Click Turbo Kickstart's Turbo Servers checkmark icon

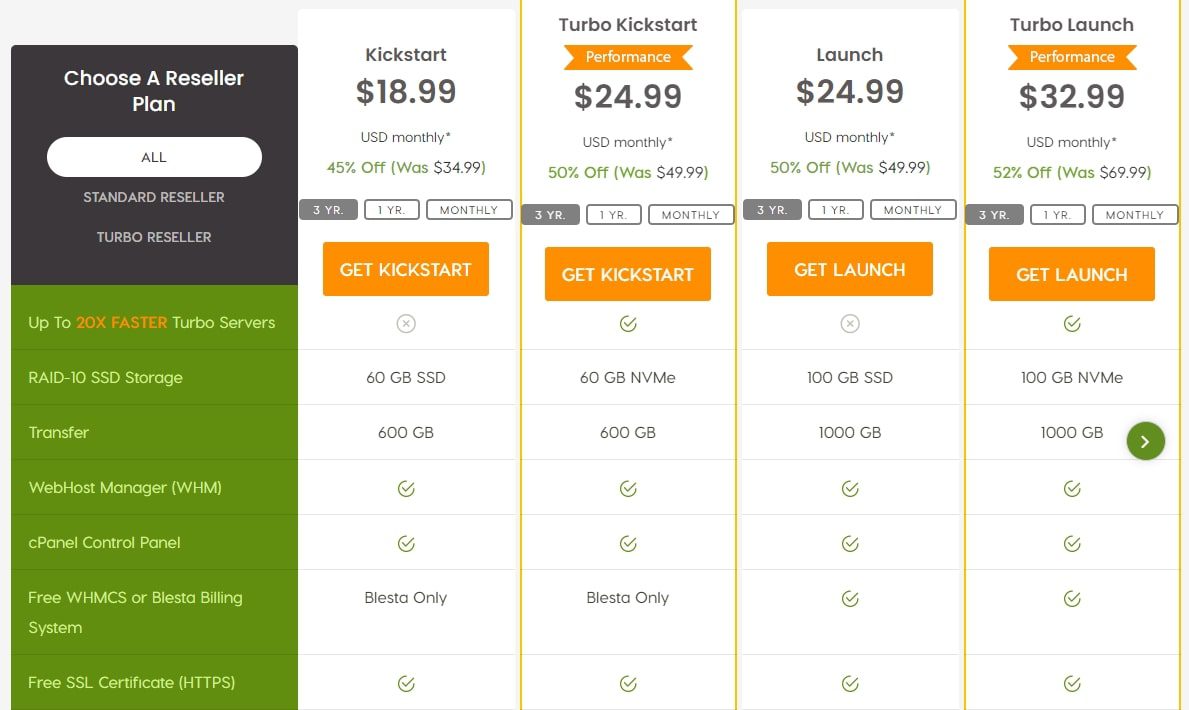[x=628, y=324]
